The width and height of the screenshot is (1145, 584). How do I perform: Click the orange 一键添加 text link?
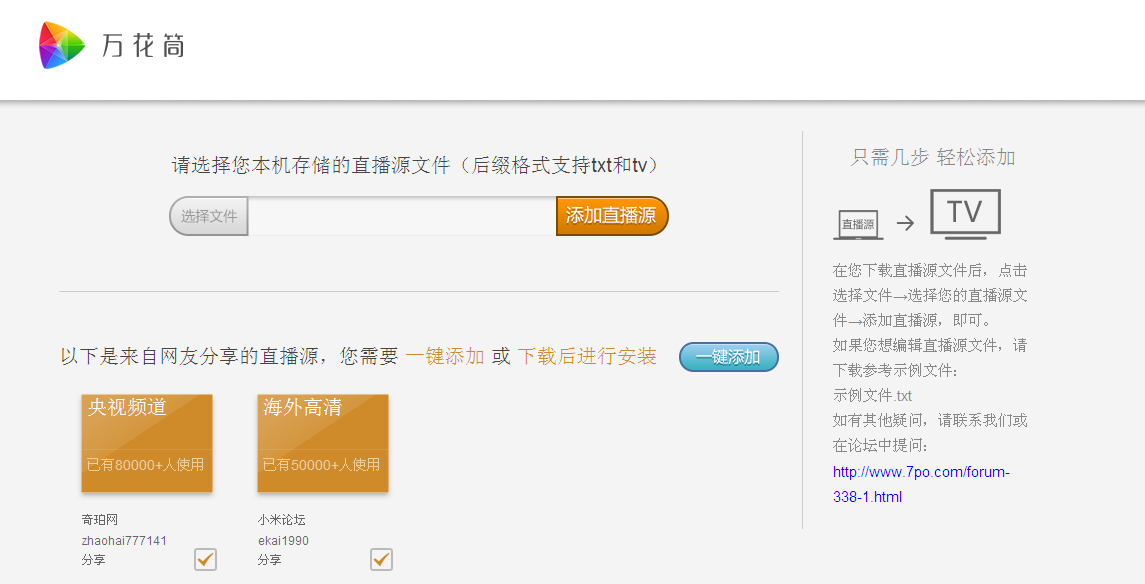pyautogui.click(x=445, y=356)
